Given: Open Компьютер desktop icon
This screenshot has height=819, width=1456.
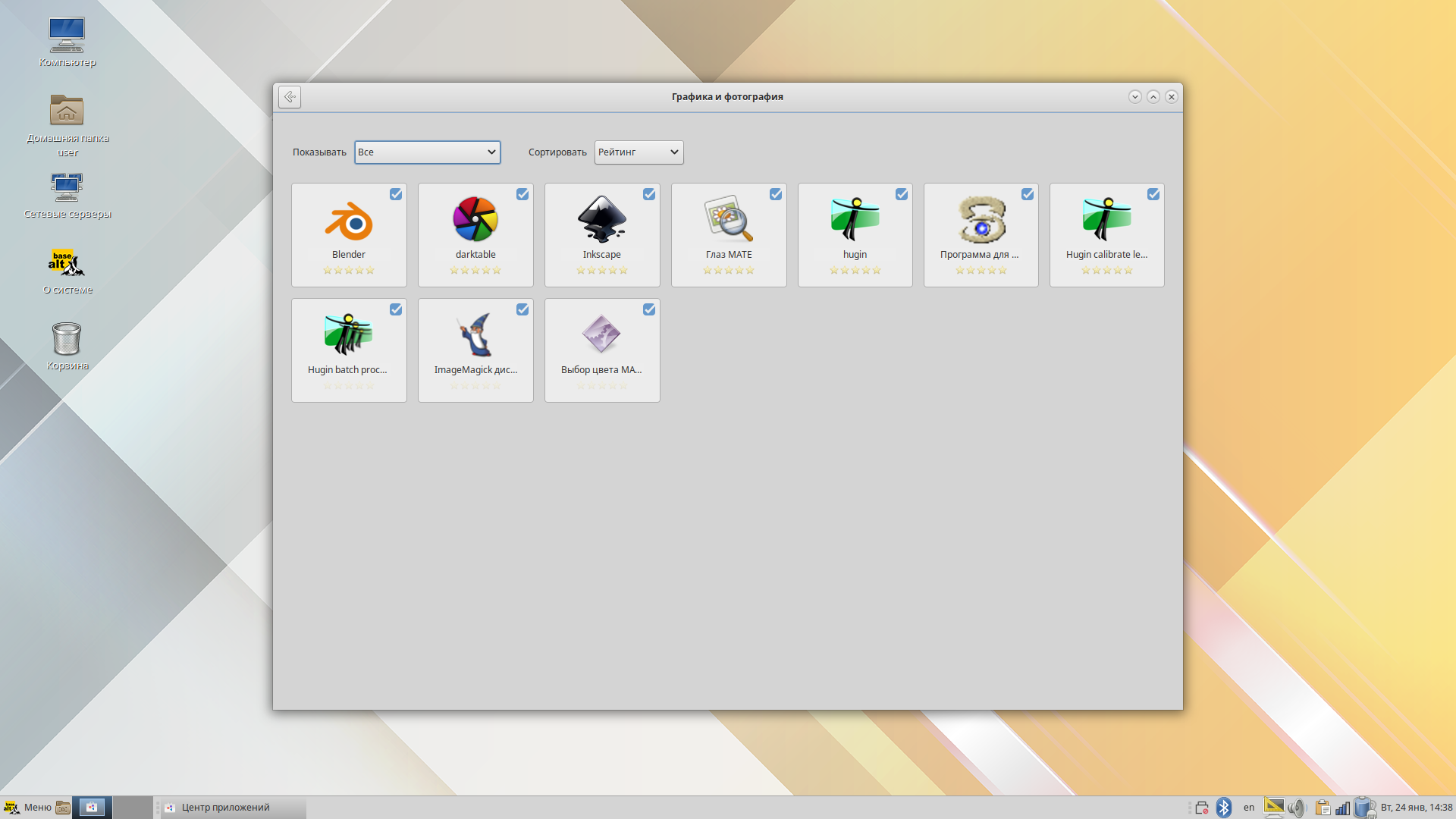Looking at the screenshot, I should pos(67,35).
